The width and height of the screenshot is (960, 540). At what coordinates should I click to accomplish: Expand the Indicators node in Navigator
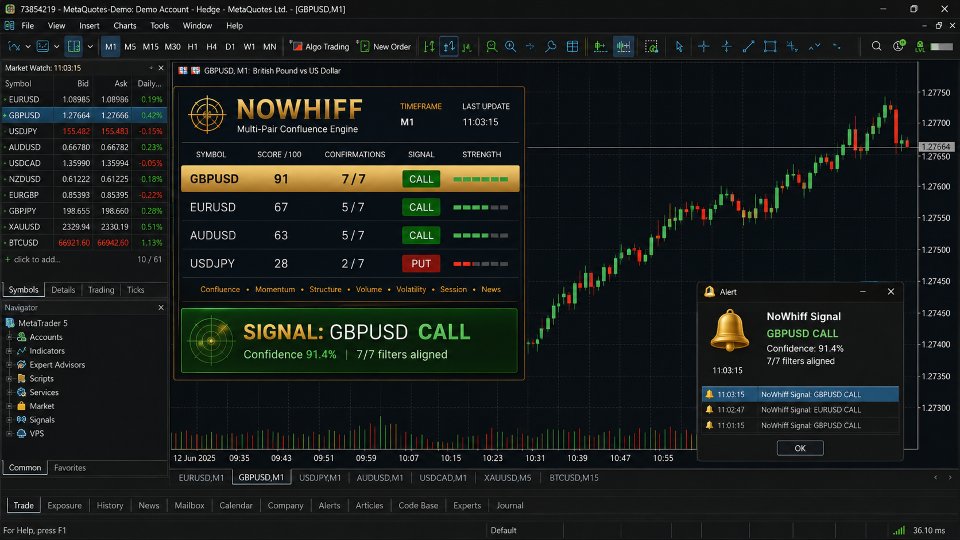pos(9,351)
